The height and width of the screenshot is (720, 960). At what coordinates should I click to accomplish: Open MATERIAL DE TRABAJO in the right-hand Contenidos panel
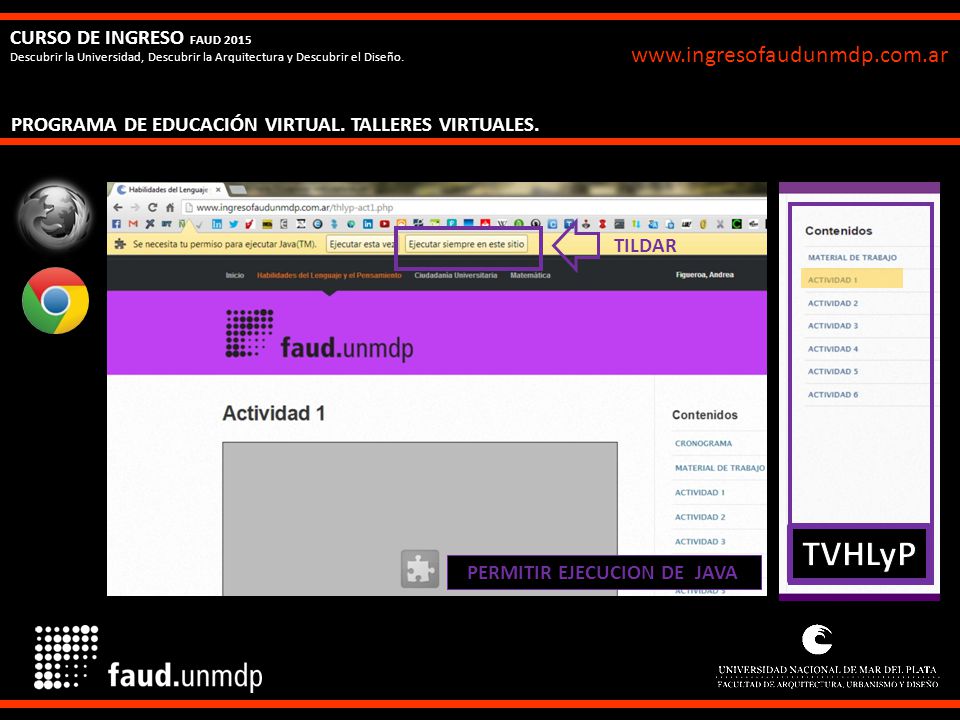(852, 258)
